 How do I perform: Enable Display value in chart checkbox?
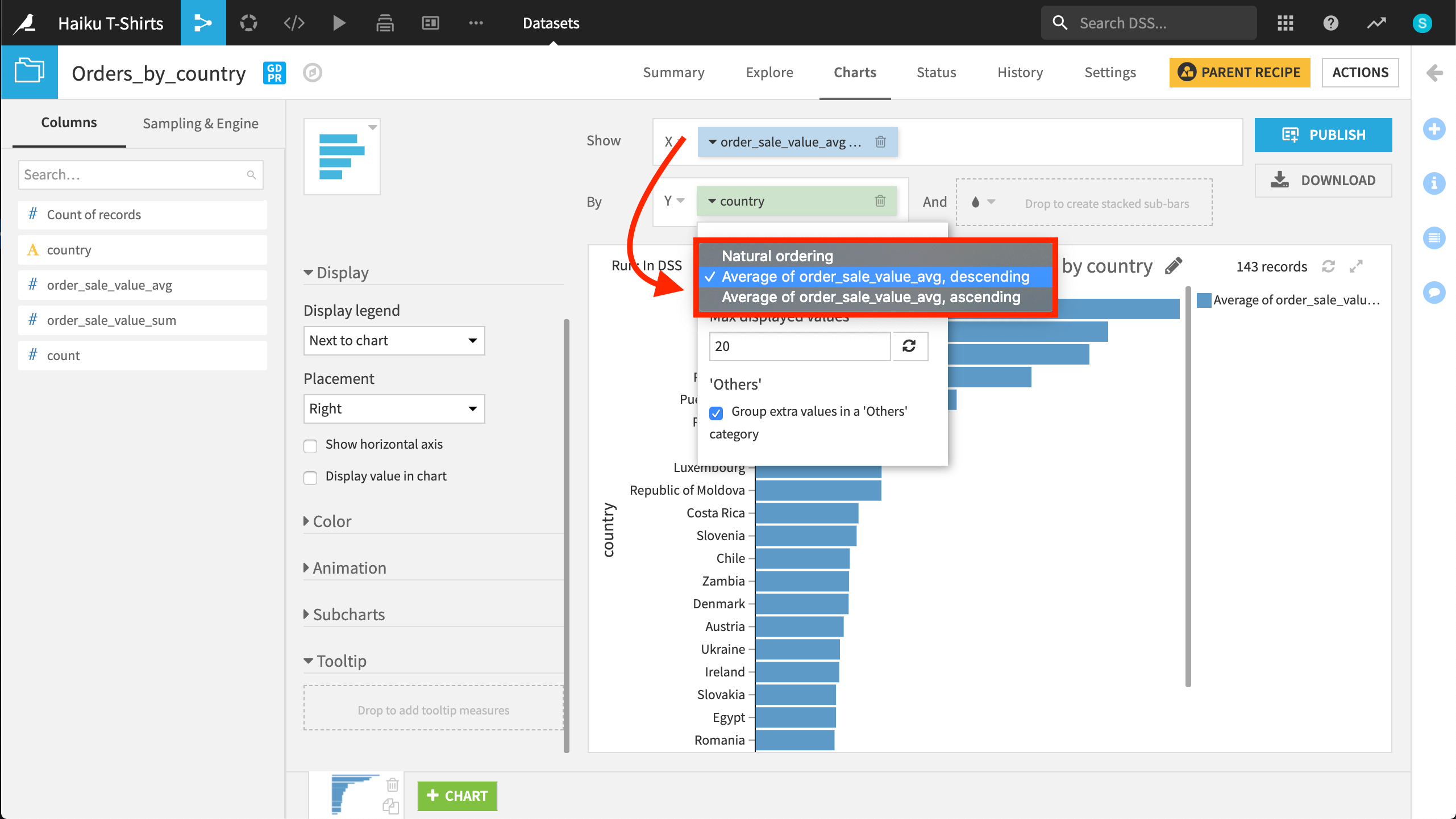(310, 478)
